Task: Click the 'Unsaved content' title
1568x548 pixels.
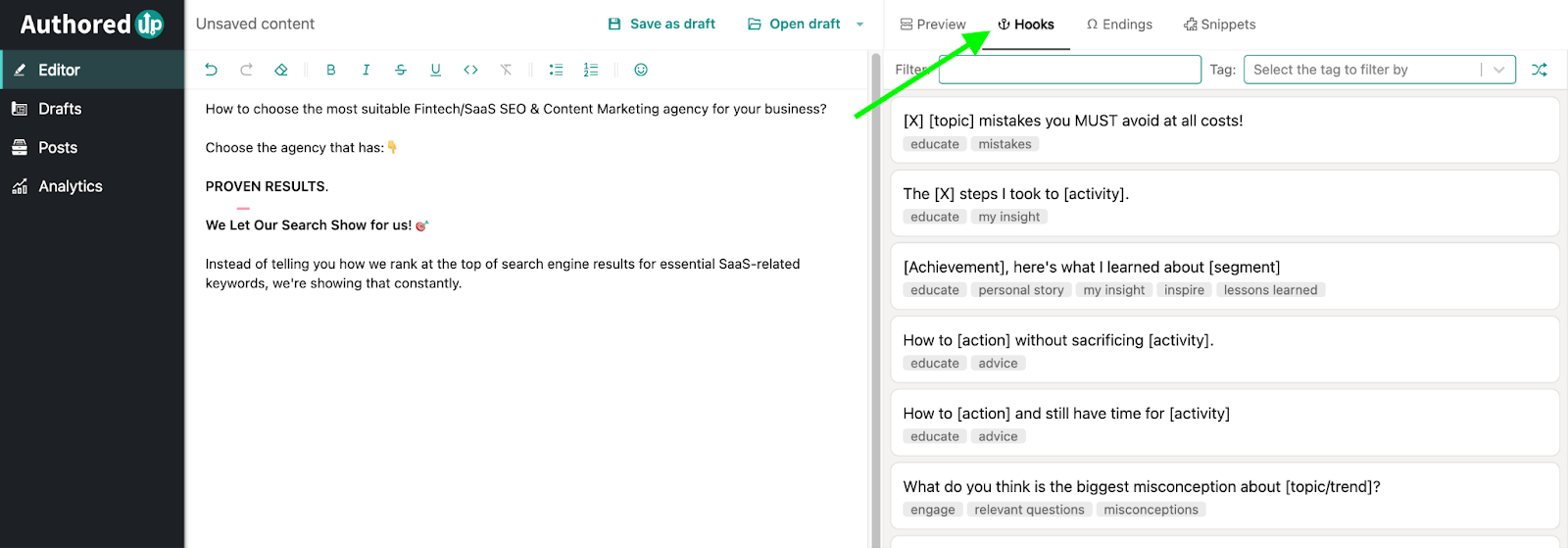Action: click(x=255, y=24)
